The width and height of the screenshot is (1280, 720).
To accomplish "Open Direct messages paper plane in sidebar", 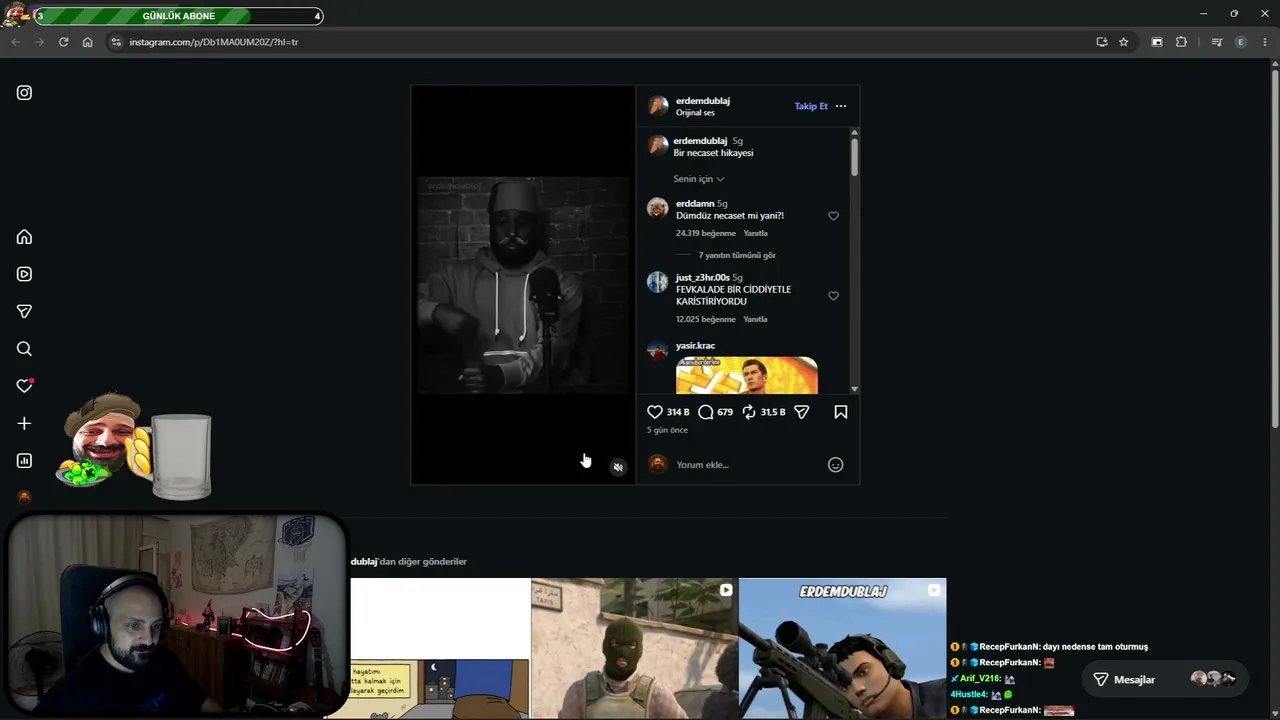I will click(x=24, y=311).
